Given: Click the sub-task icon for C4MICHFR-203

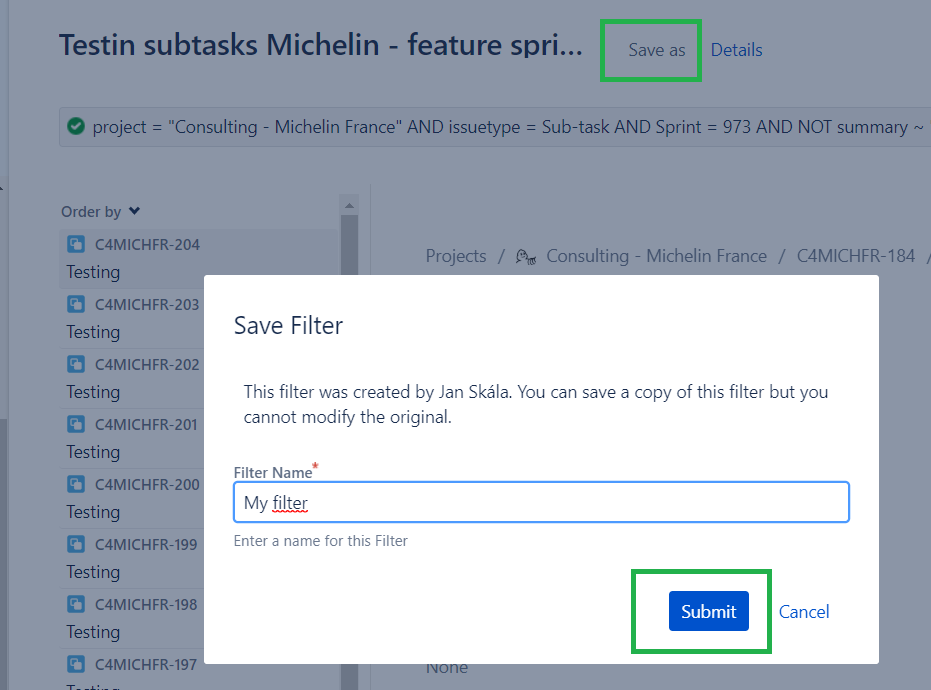Looking at the screenshot, I should click(75, 304).
